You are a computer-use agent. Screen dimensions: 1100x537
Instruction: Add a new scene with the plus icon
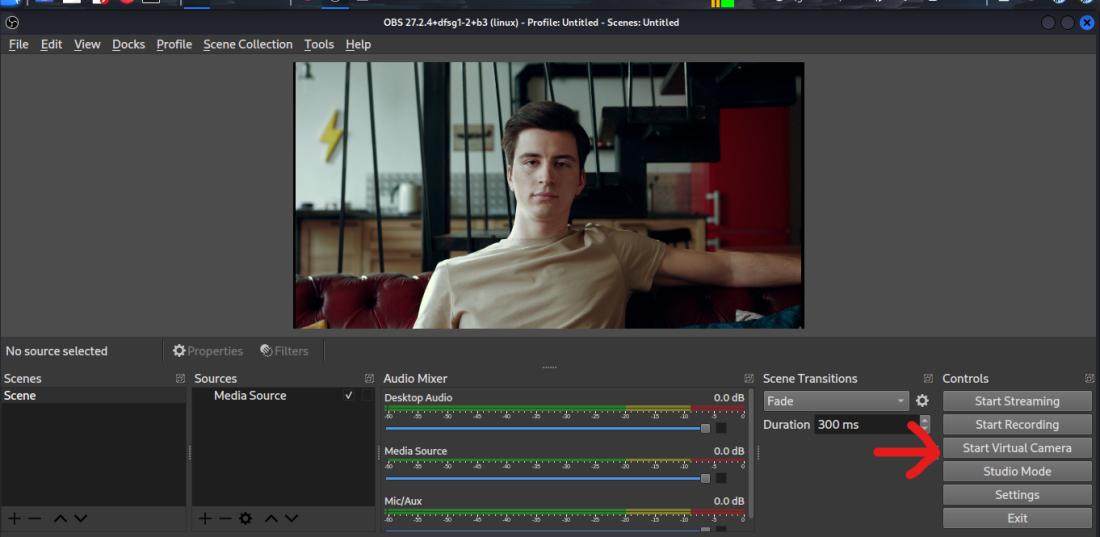14,518
